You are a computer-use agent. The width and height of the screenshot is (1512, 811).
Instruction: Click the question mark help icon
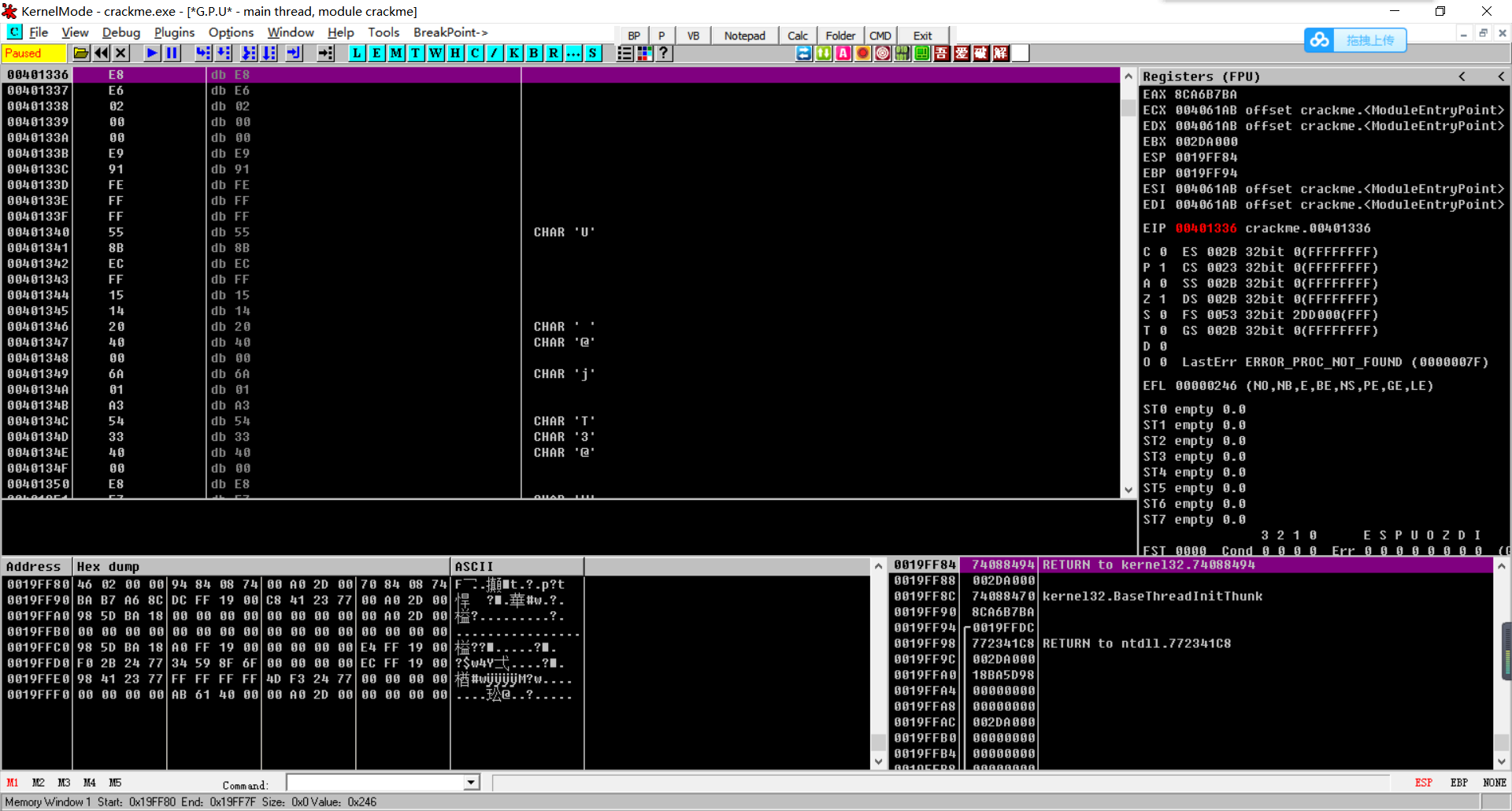coord(664,53)
